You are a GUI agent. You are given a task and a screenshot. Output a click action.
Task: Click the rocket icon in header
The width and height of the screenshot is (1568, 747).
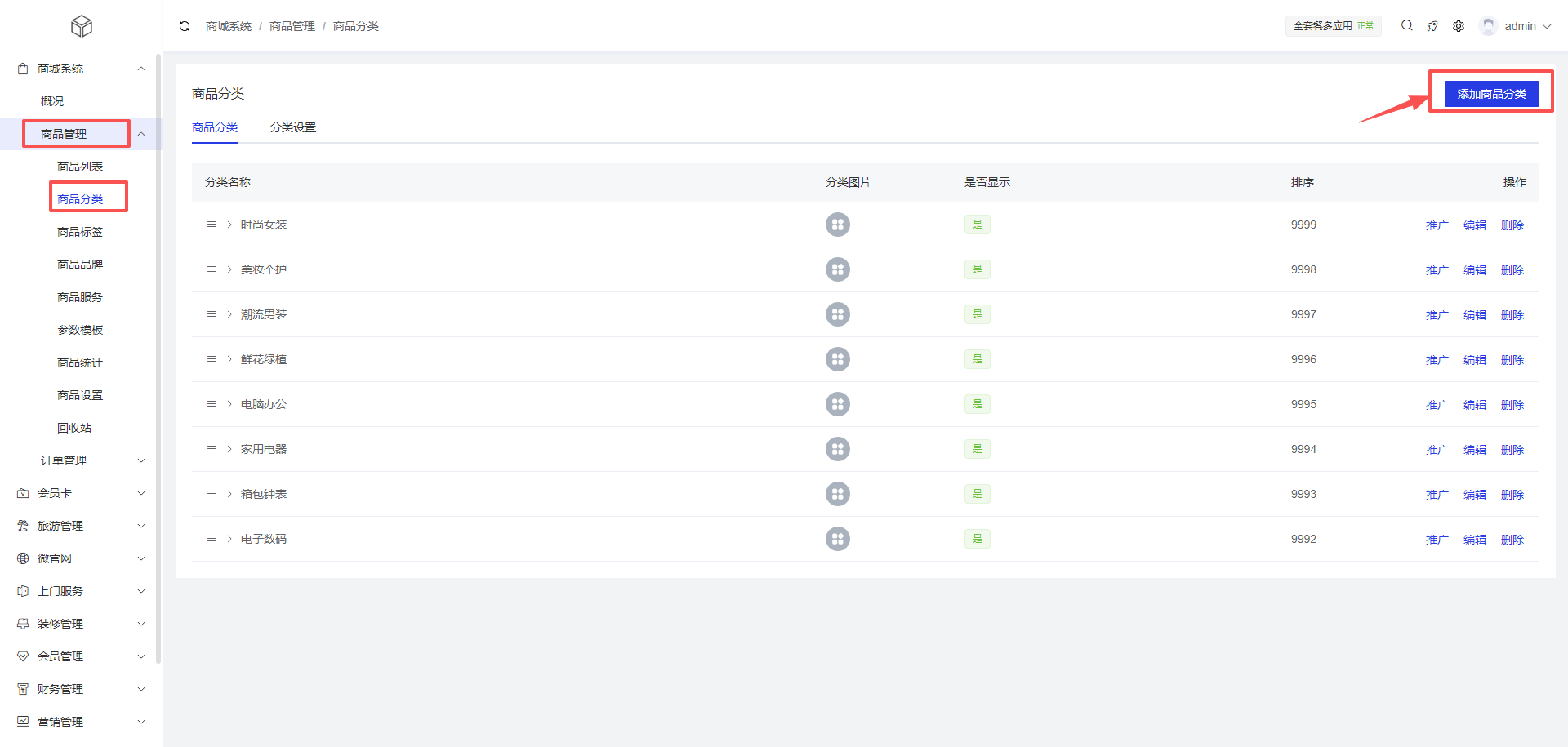point(1432,26)
